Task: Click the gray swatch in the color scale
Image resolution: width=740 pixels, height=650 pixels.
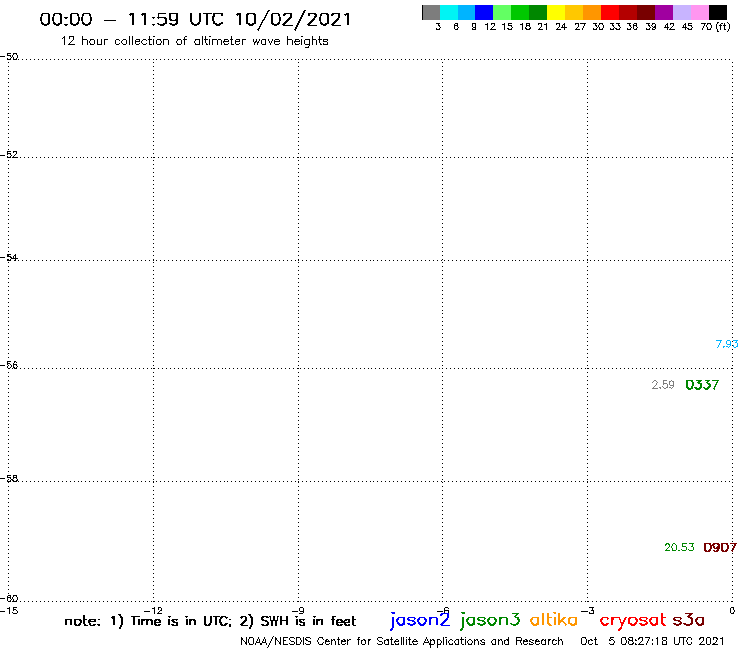Action: 431,13
